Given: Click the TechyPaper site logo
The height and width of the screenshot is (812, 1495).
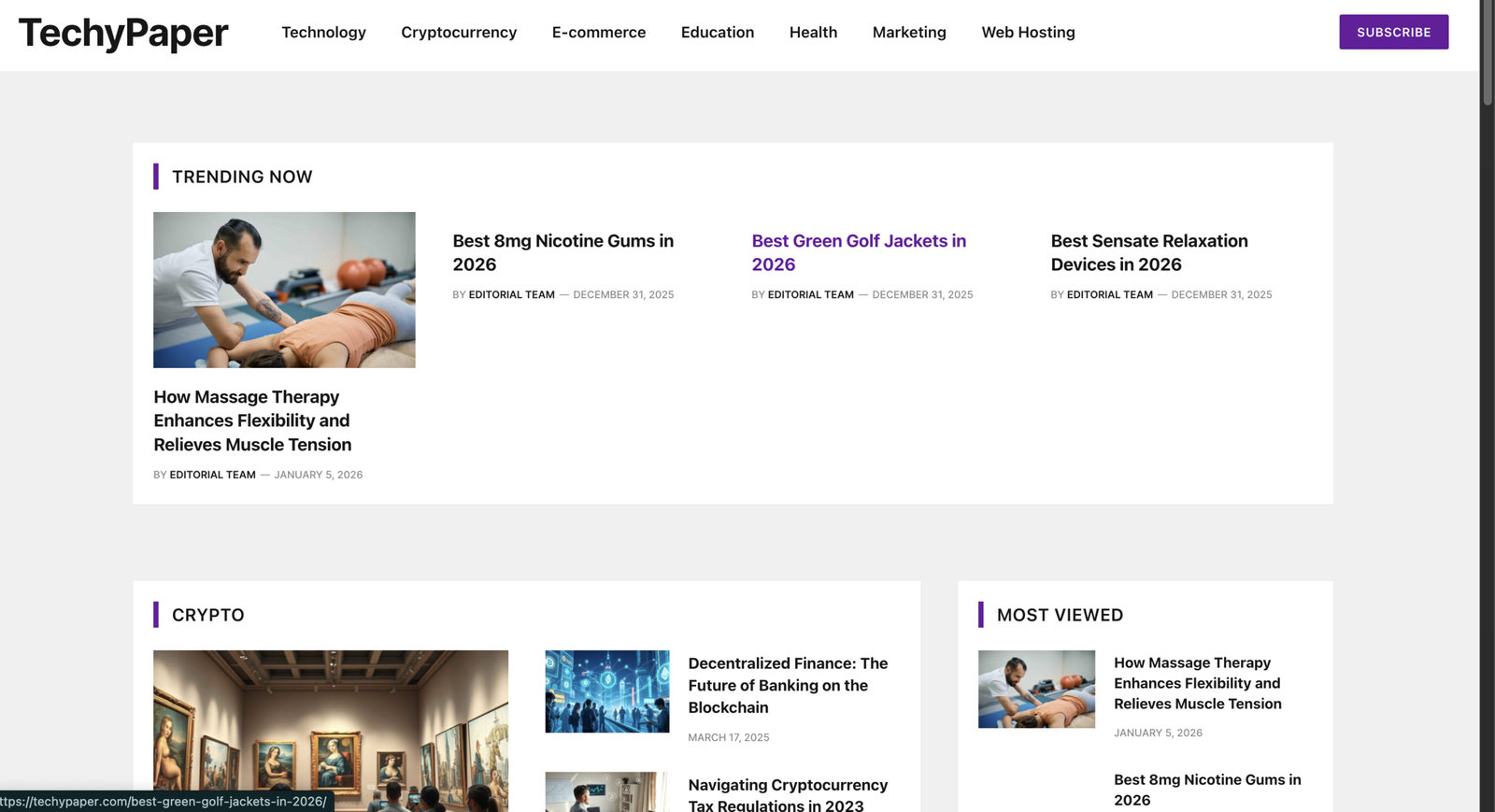Looking at the screenshot, I should 123,34.
